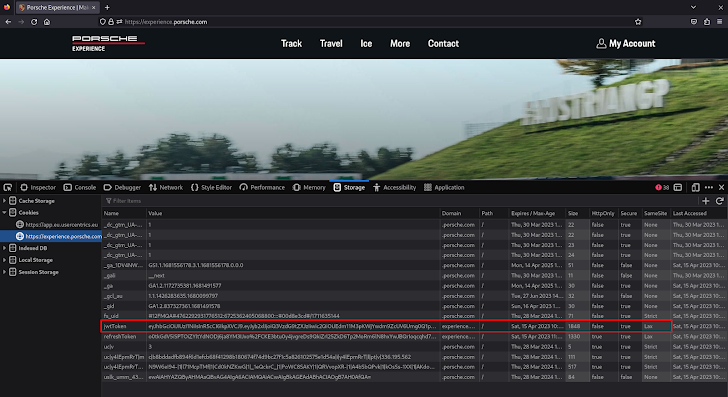
Task: Sort by the Expires / Max-Age header
Action: 537,214
